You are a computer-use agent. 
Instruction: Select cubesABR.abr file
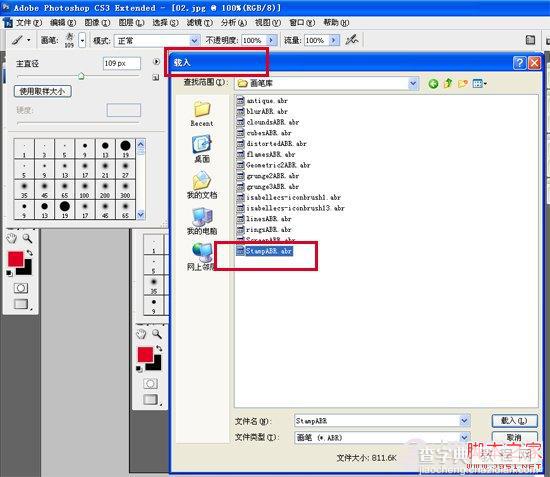point(264,133)
